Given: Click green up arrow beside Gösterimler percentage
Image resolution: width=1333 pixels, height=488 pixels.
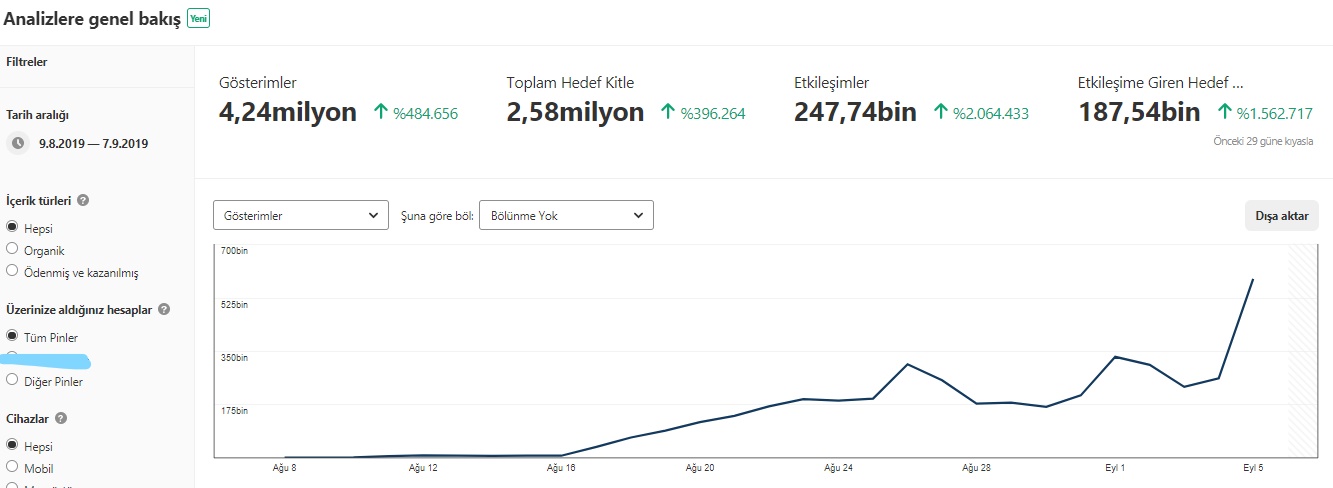Looking at the screenshot, I should (380, 113).
